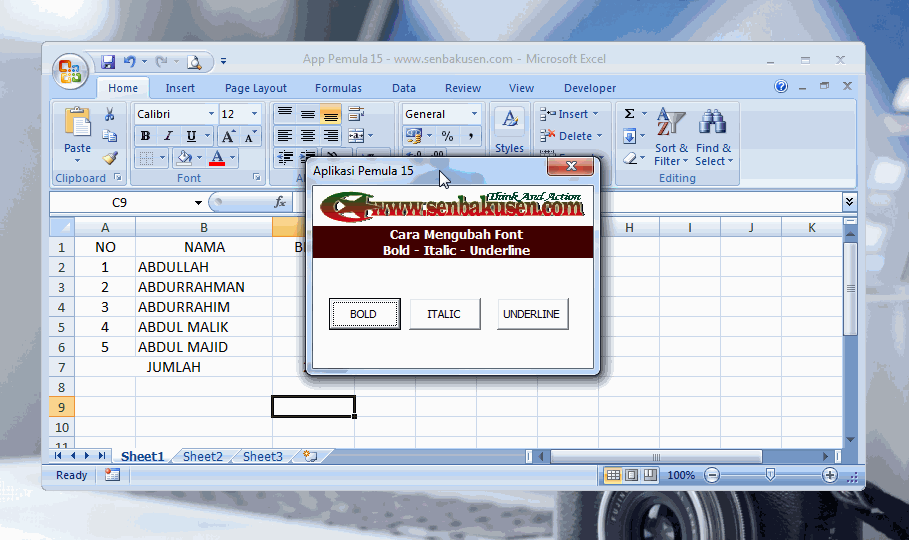Insert a new worksheet tab

pos(310,456)
